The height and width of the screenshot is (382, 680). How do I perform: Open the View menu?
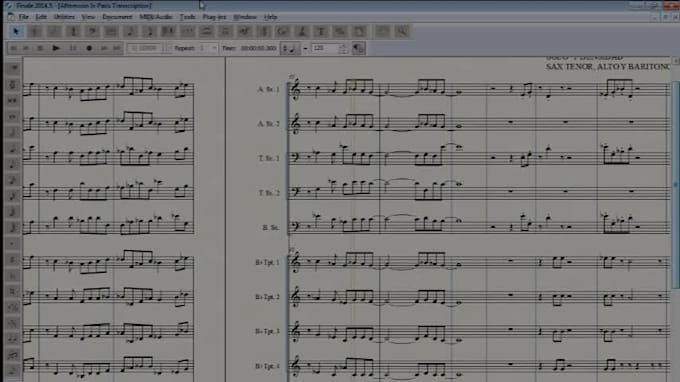coord(88,17)
